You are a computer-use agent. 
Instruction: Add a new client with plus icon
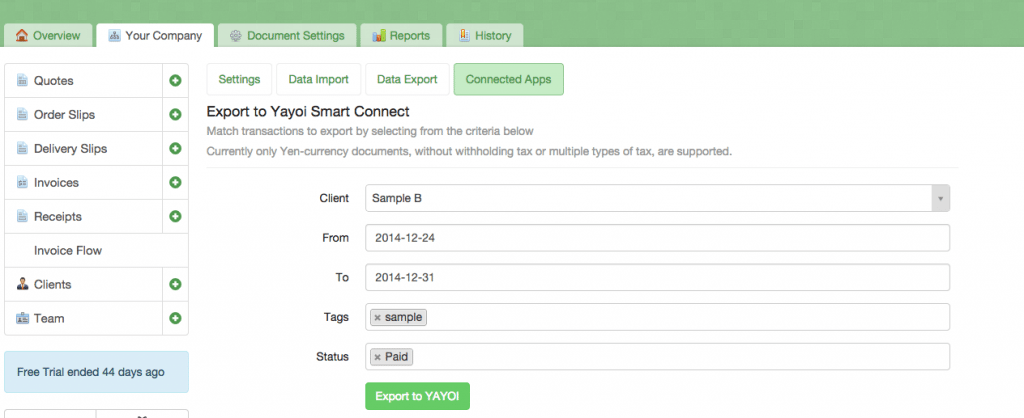click(x=175, y=285)
